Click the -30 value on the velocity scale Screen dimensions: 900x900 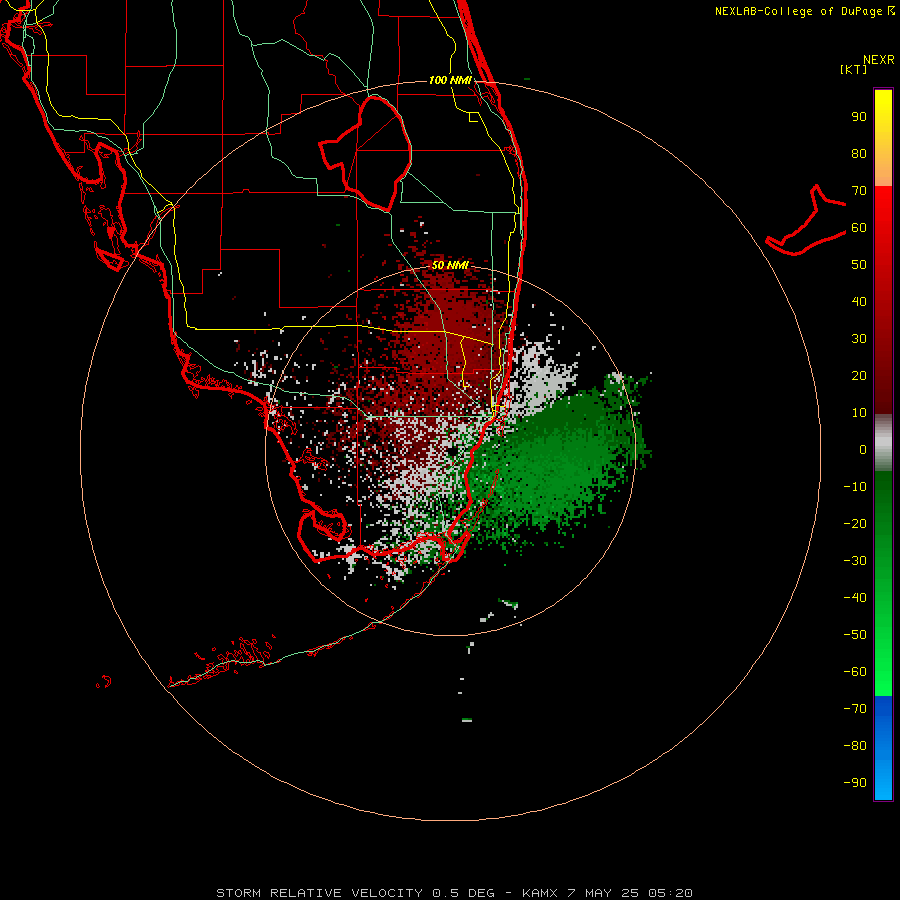pyautogui.click(x=855, y=561)
